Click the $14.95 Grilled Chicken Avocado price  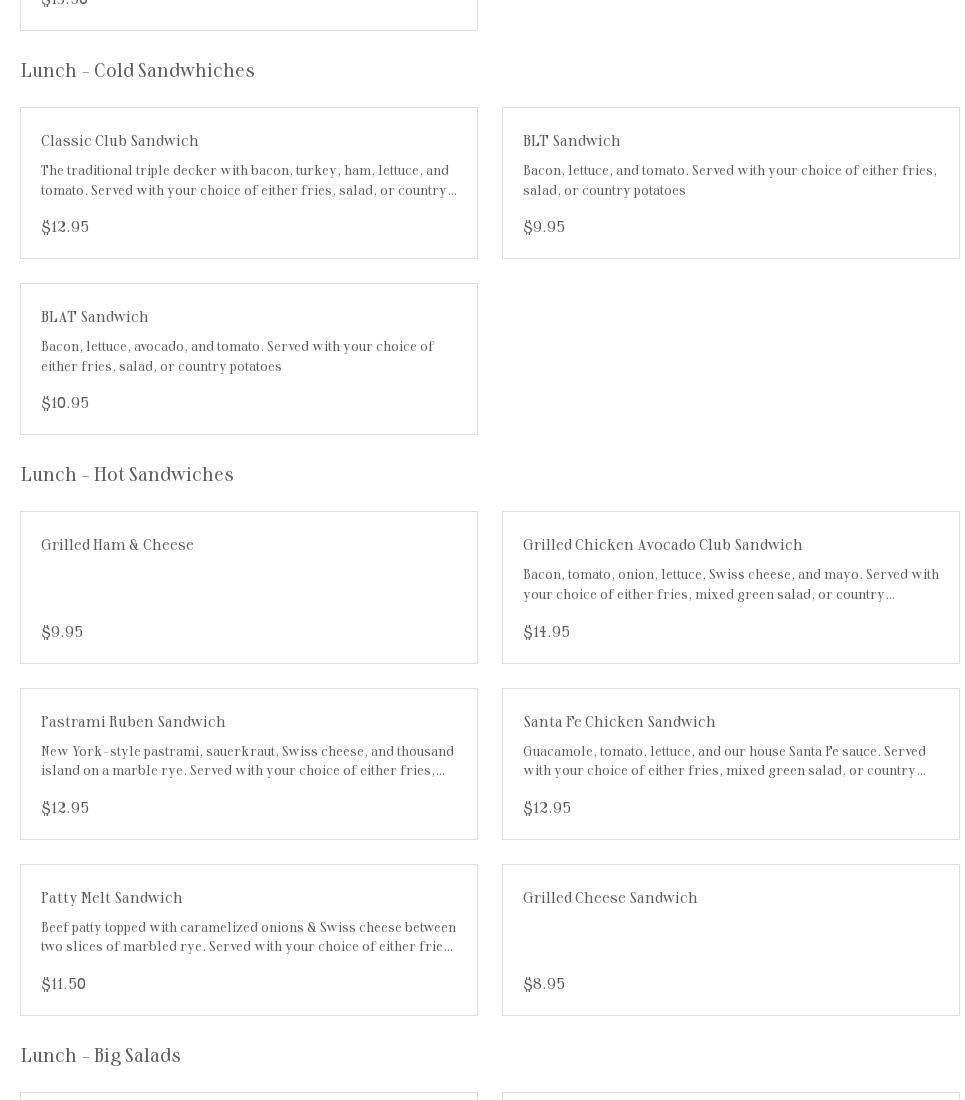click(546, 633)
